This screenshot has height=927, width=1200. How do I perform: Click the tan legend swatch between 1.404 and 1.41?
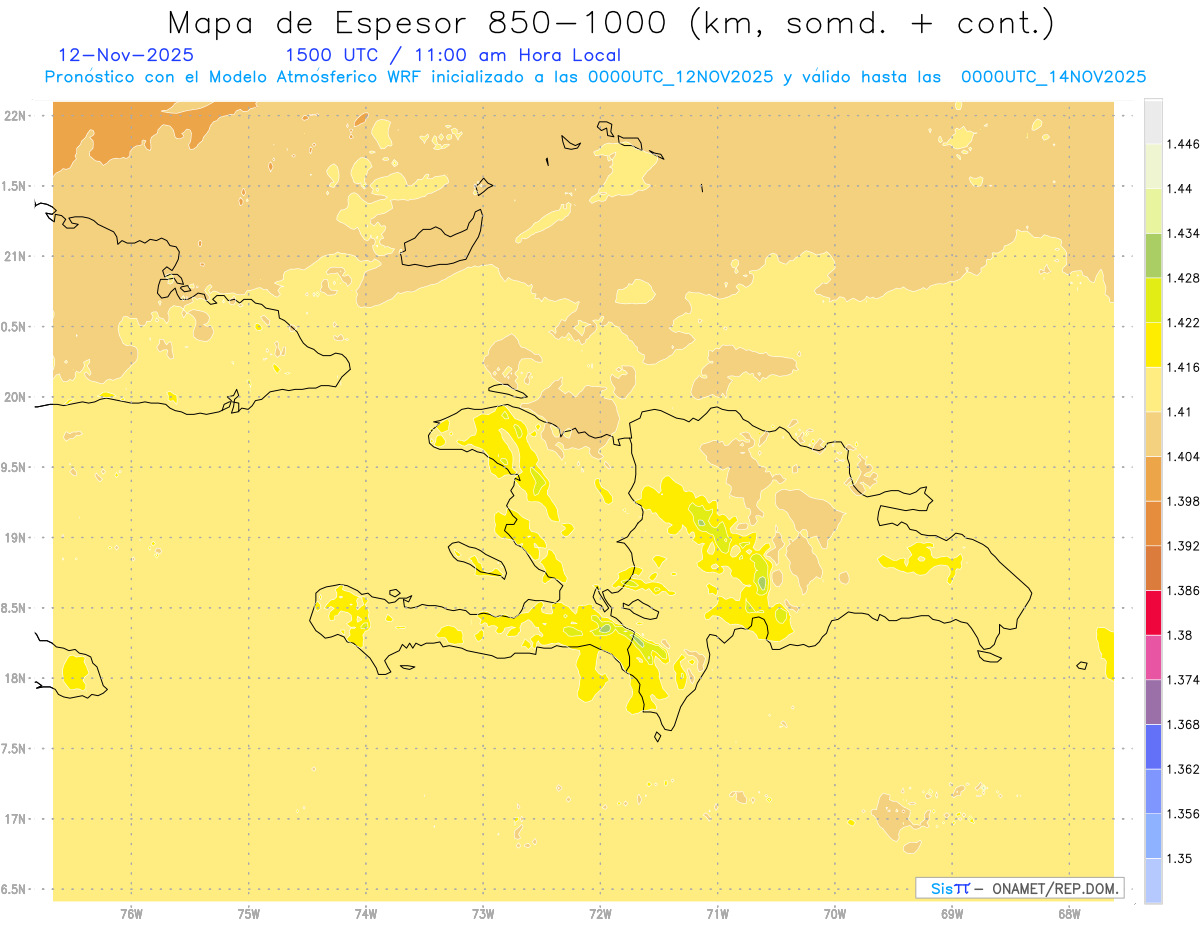click(x=1153, y=434)
